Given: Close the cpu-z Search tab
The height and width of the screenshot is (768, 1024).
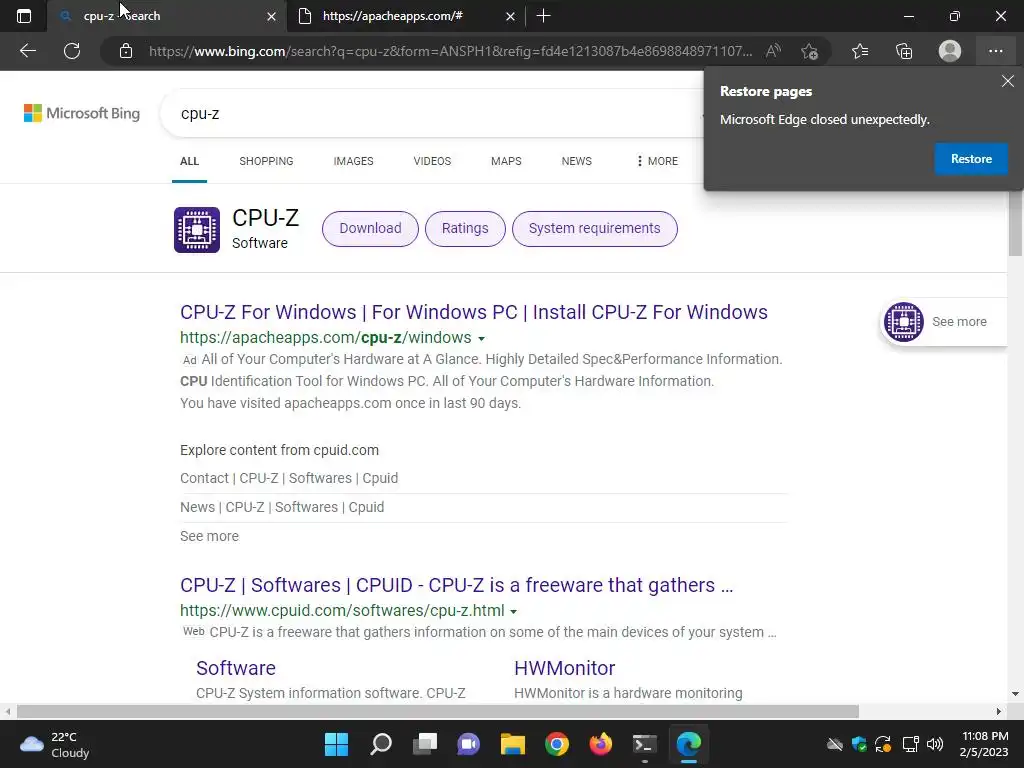Looking at the screenshot, I should 272,16.
